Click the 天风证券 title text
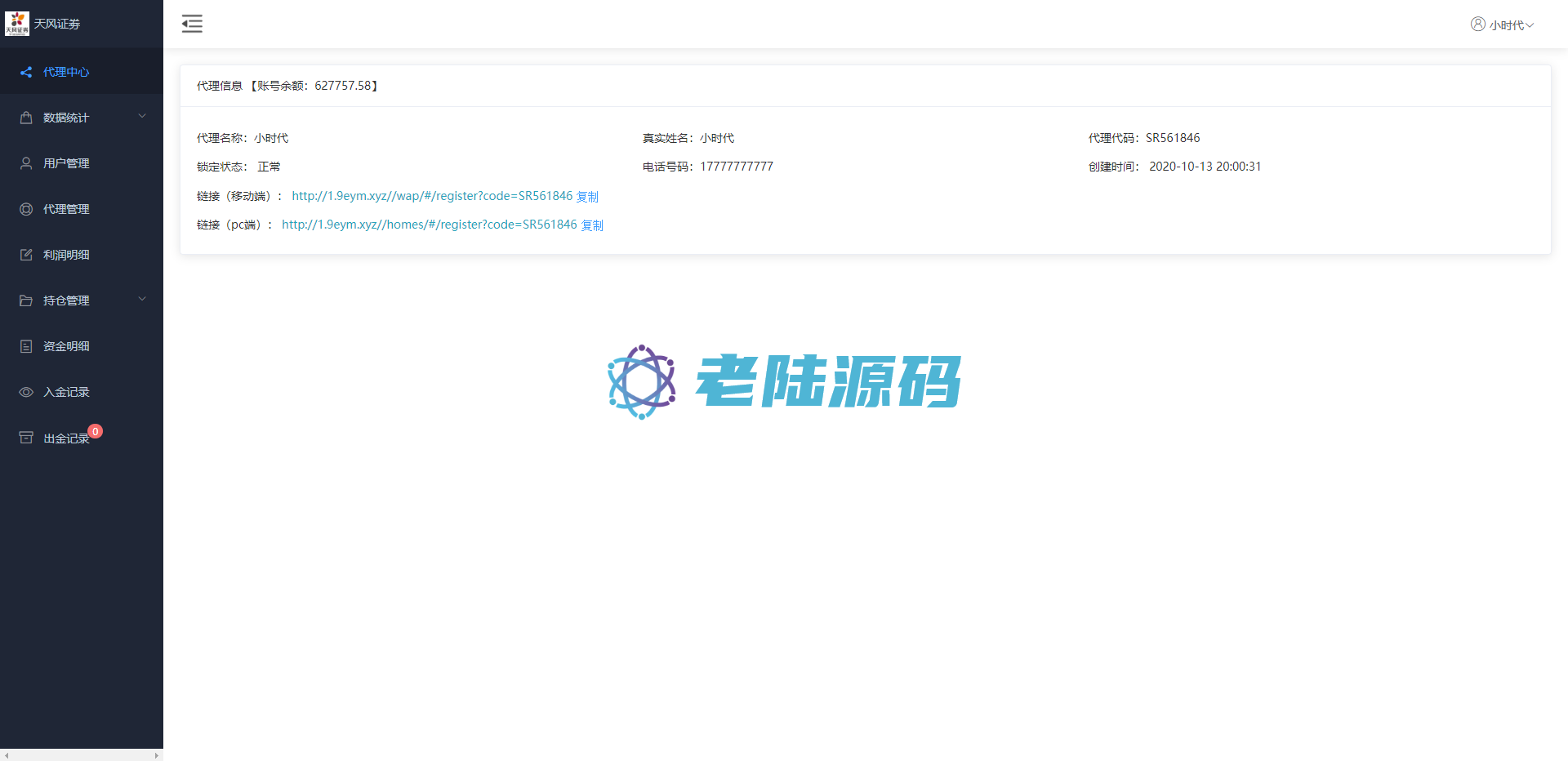Image resolution: width=1568 pixels, height=761 pixels. [57, 24]
